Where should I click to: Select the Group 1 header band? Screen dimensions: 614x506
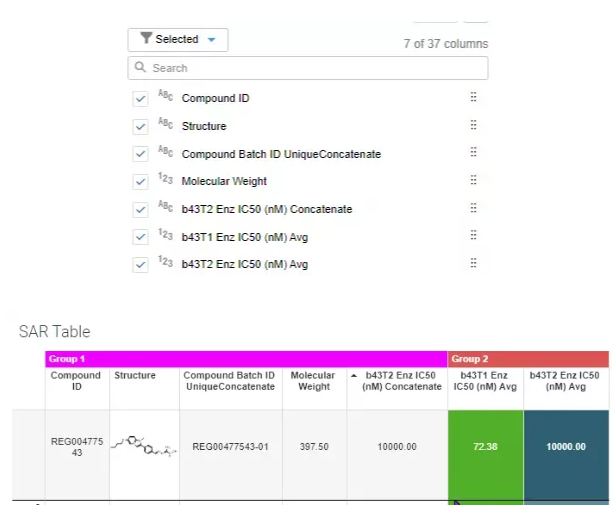(x=245, y=358)
